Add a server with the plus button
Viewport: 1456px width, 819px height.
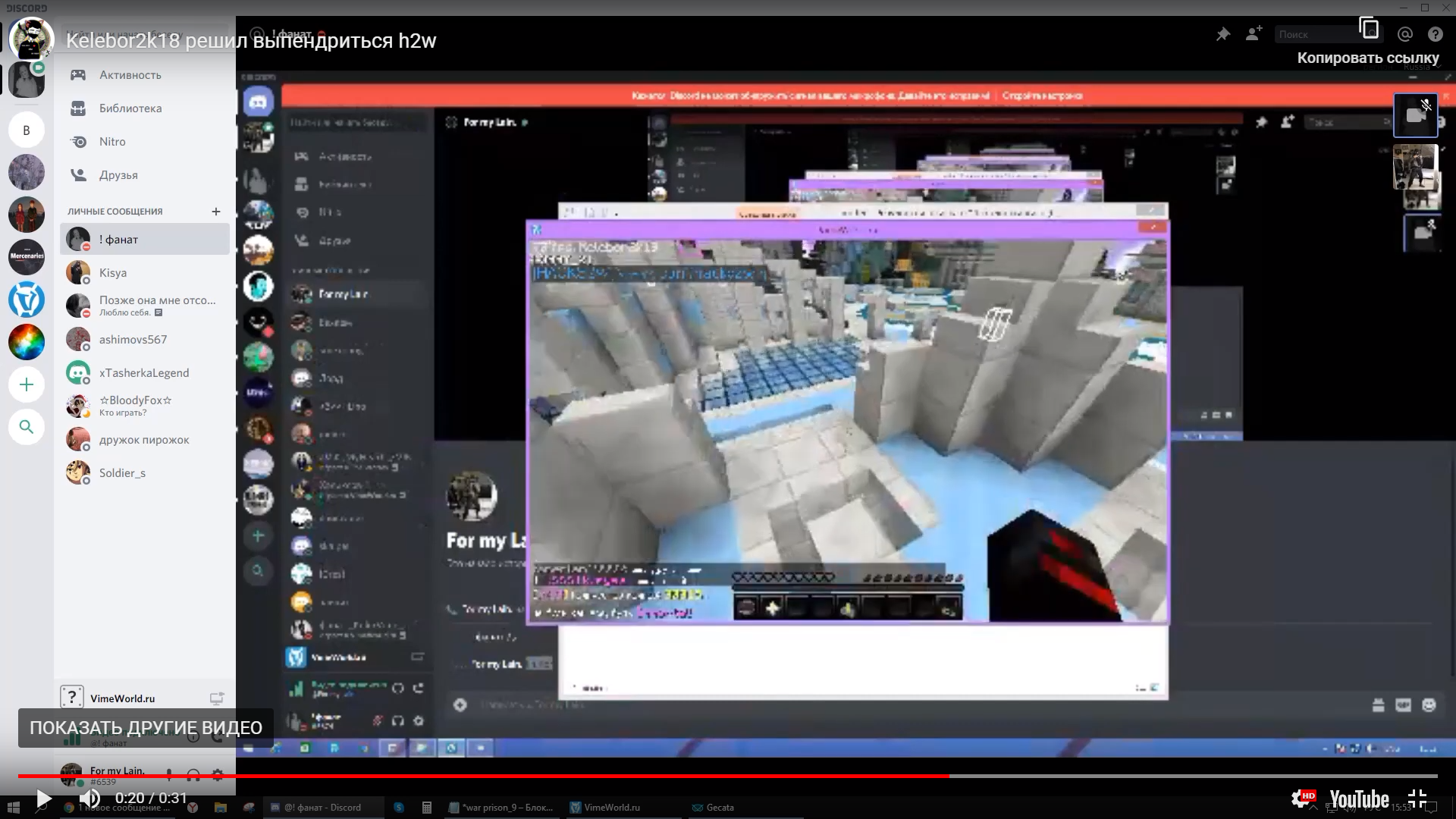(27, 384)
